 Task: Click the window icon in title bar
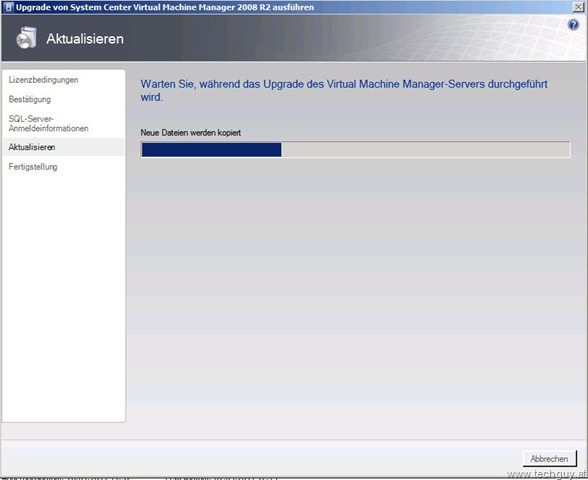pyautogui.click(x=8, y=7)
